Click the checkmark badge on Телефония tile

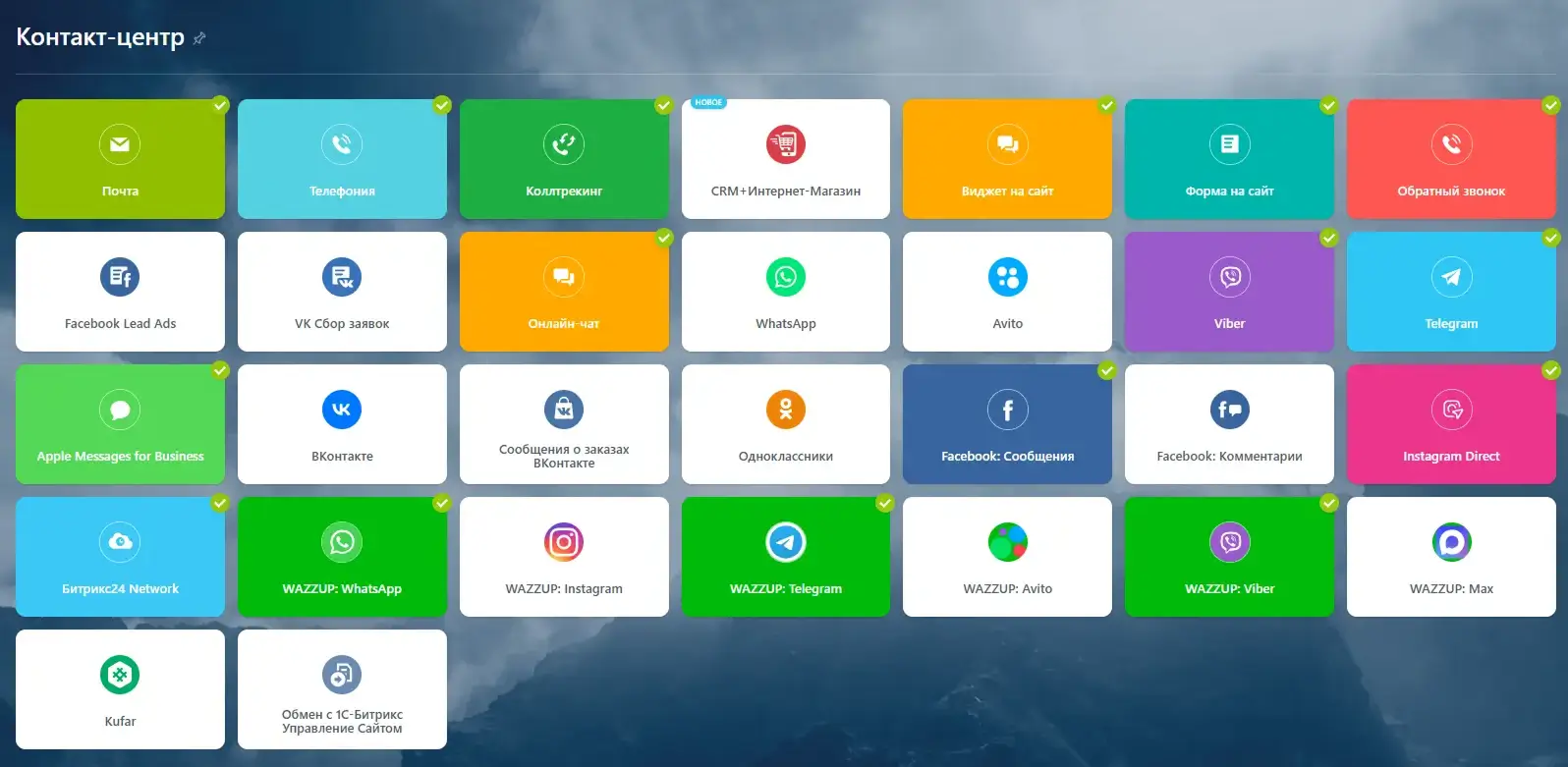[442, 105]
